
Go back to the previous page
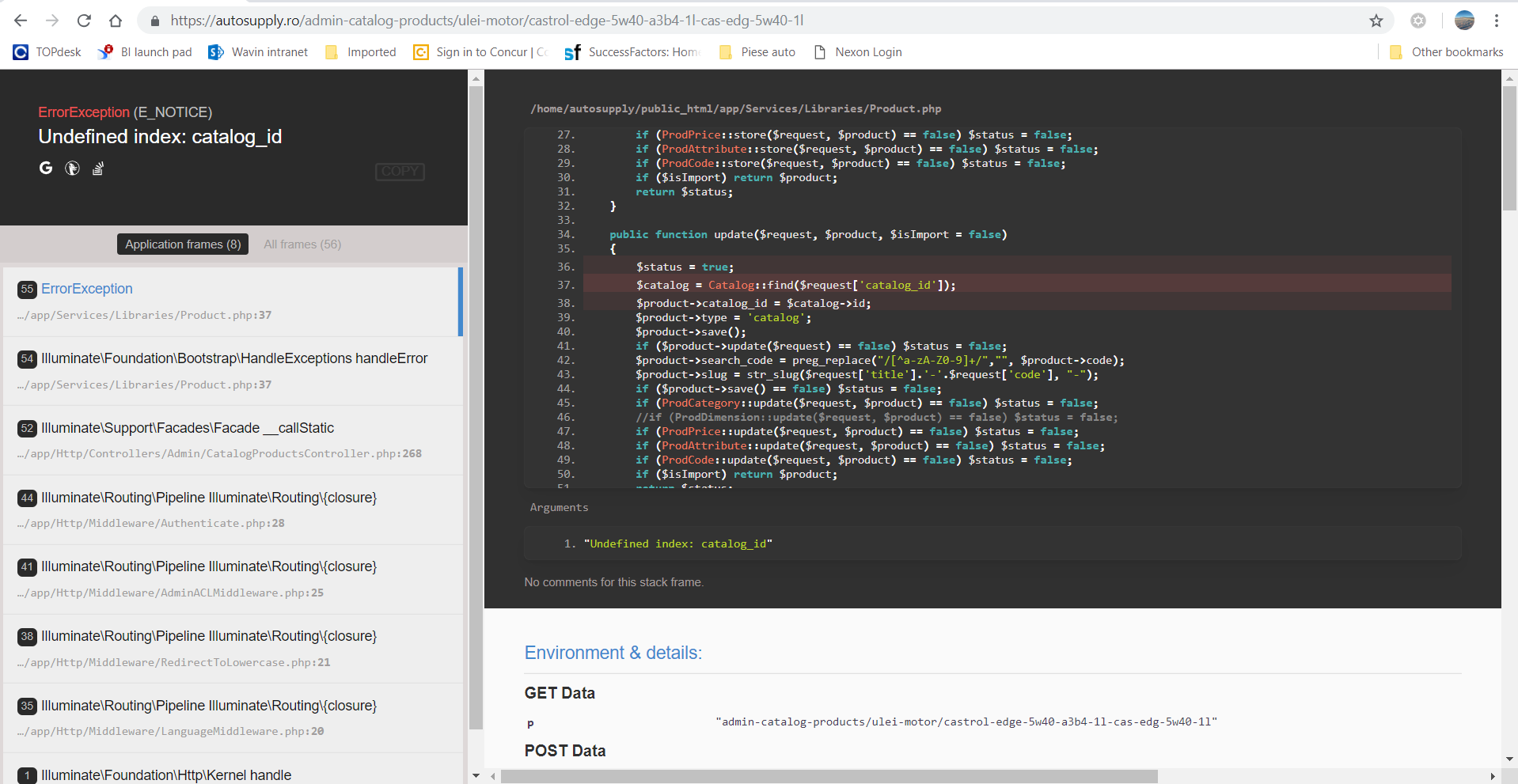coord(21,21)
